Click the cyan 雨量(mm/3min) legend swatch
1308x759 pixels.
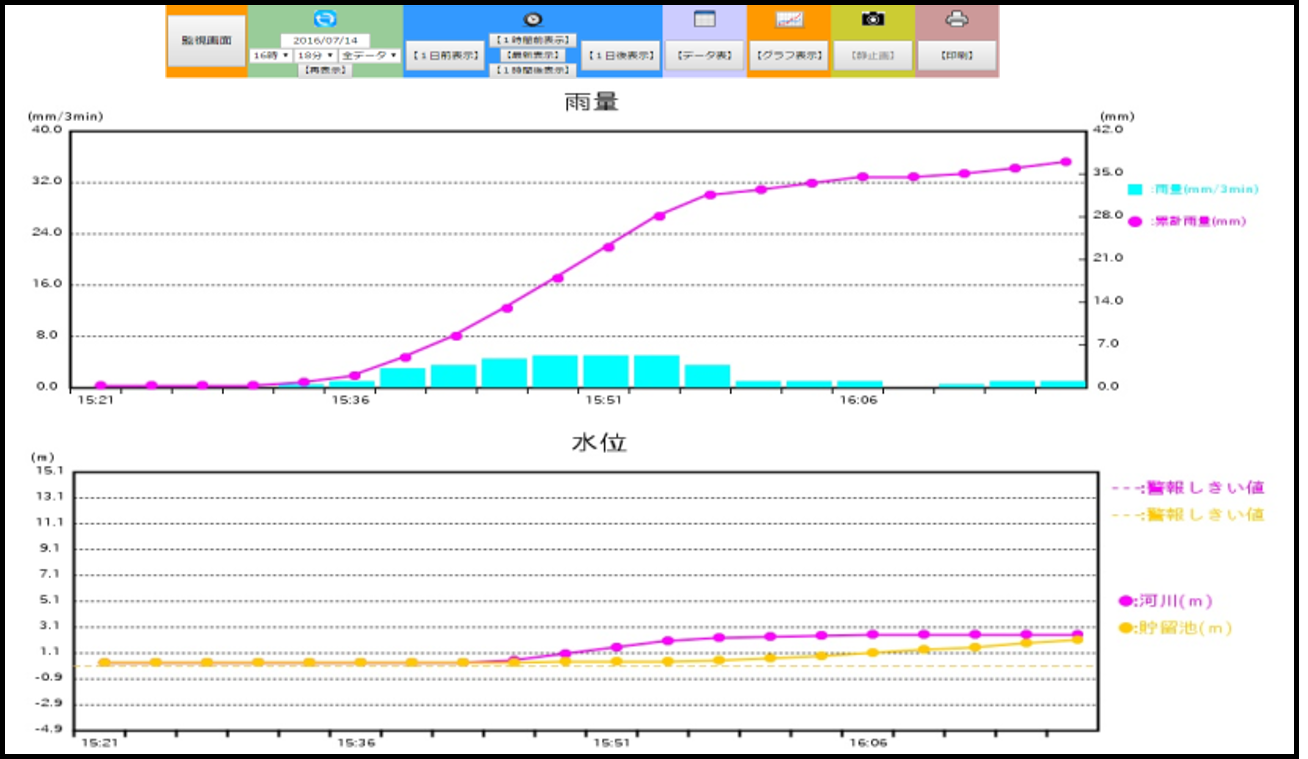pyautogui.click(x=1135, y=189)
